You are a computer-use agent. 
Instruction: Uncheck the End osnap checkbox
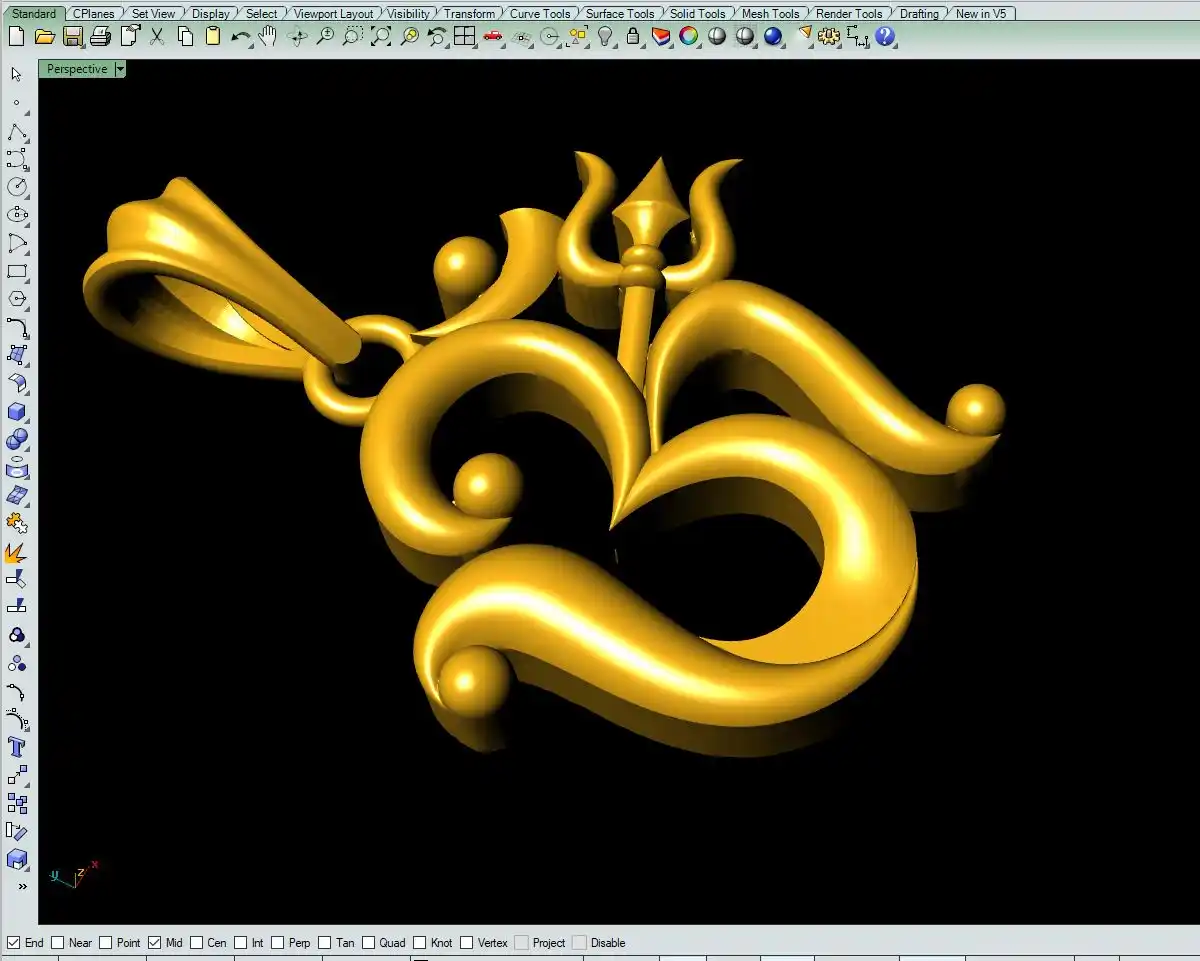pos(14,942)
